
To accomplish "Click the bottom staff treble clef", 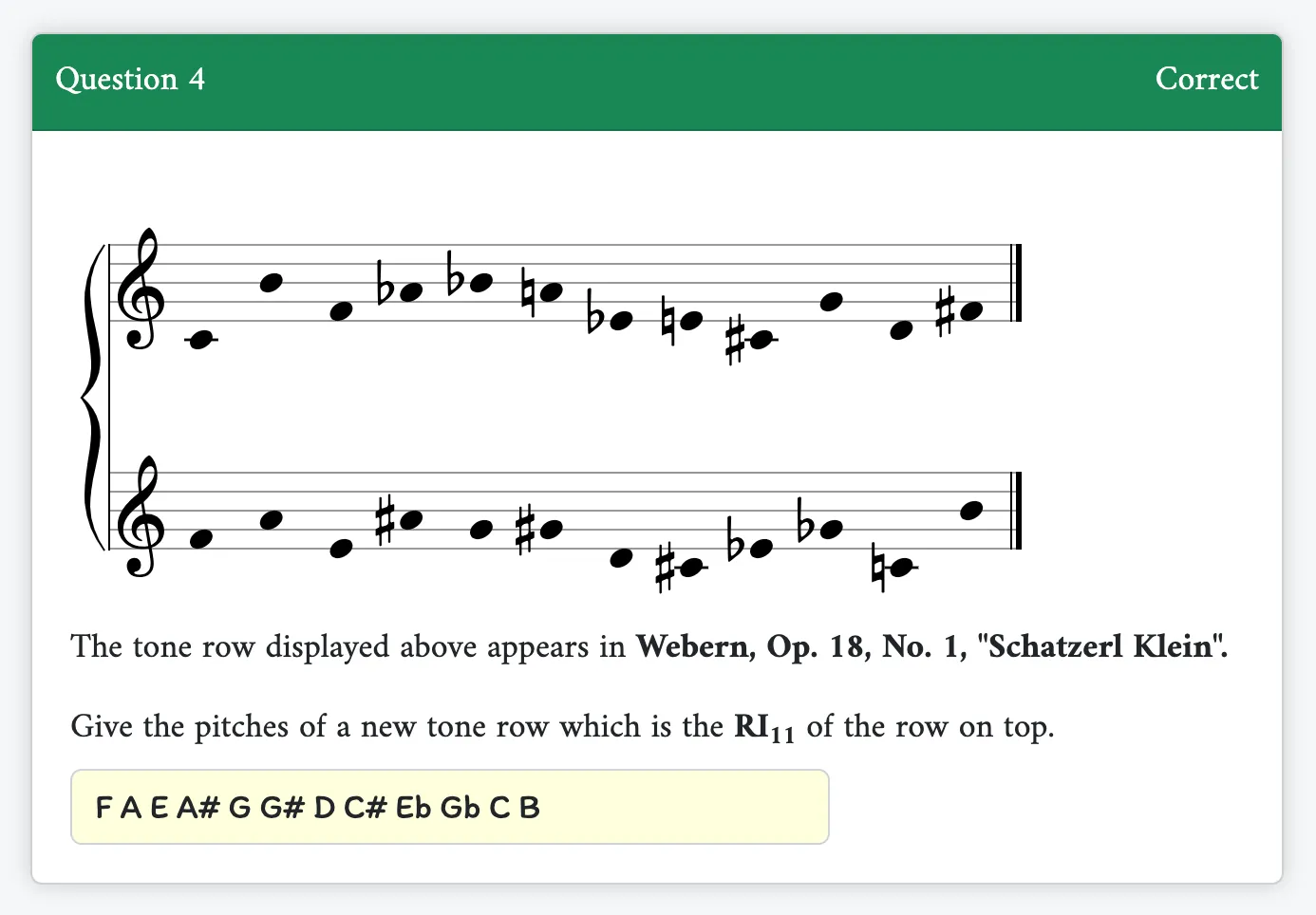I will 140,517.
